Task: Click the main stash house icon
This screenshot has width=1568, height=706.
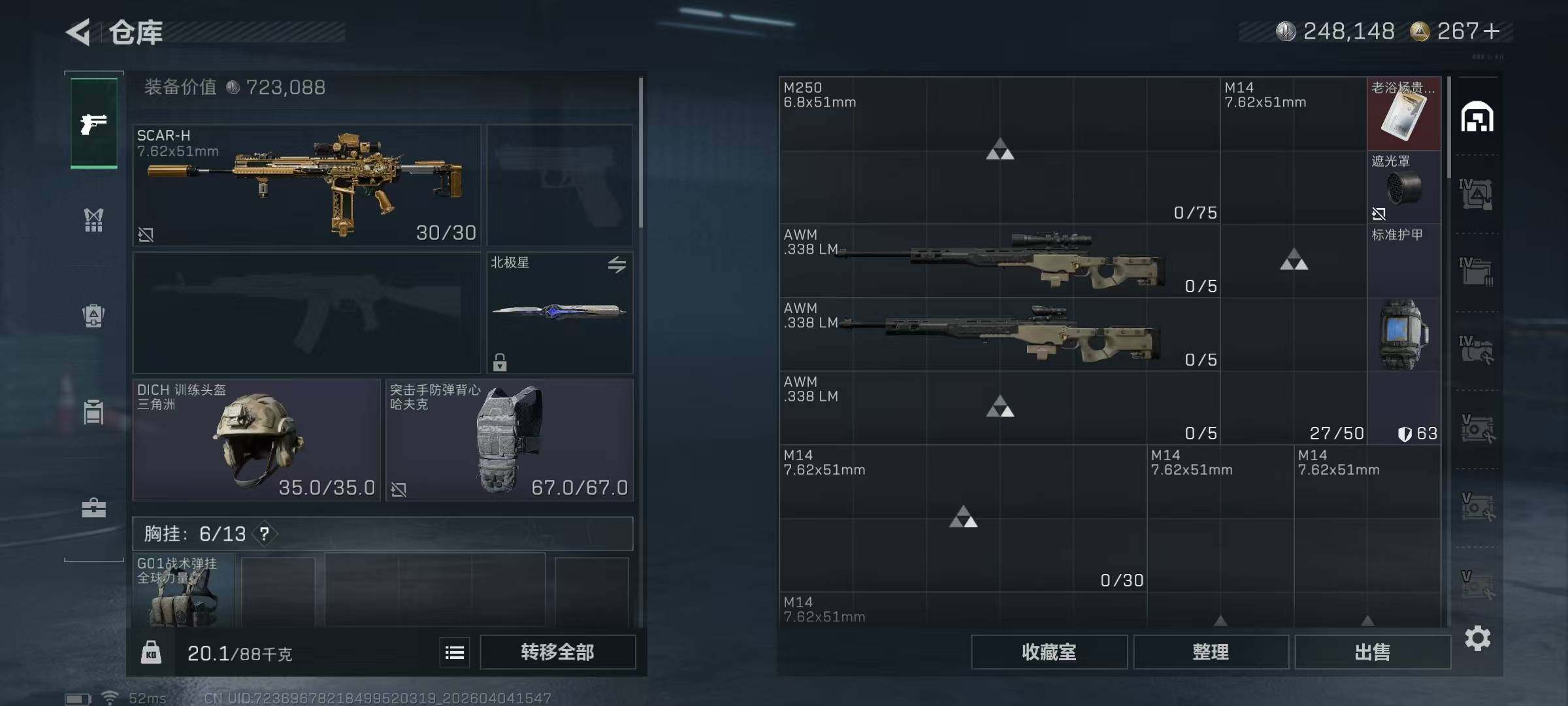Action: pyautogui.click(x=1477, y=116)
